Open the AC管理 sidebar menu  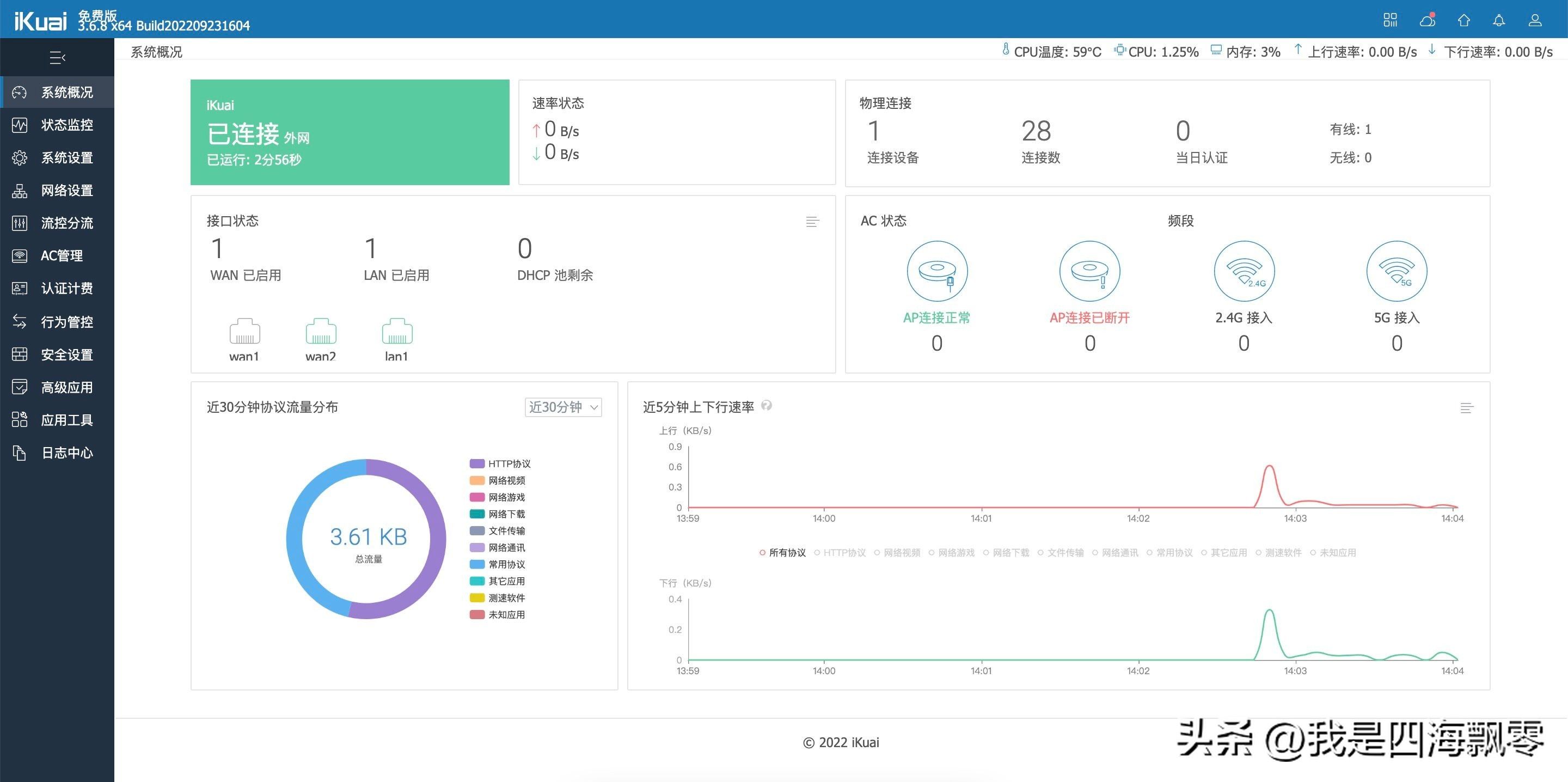tap(57, 256)
